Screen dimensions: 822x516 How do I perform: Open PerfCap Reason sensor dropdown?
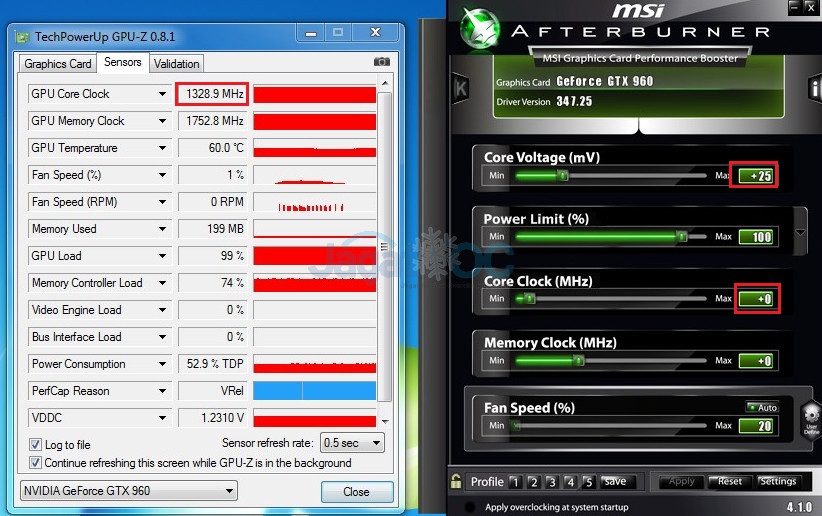click(x=163, y=391)
